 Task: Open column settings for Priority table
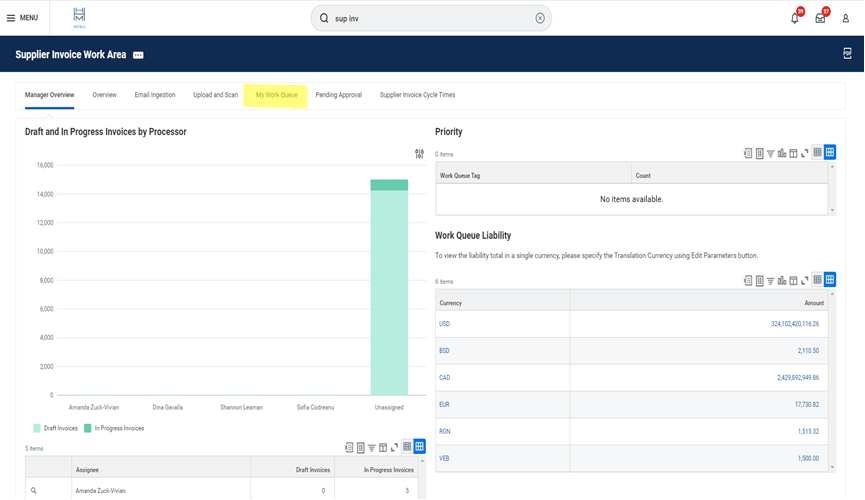pyautogui.click(x=793, y=153)
